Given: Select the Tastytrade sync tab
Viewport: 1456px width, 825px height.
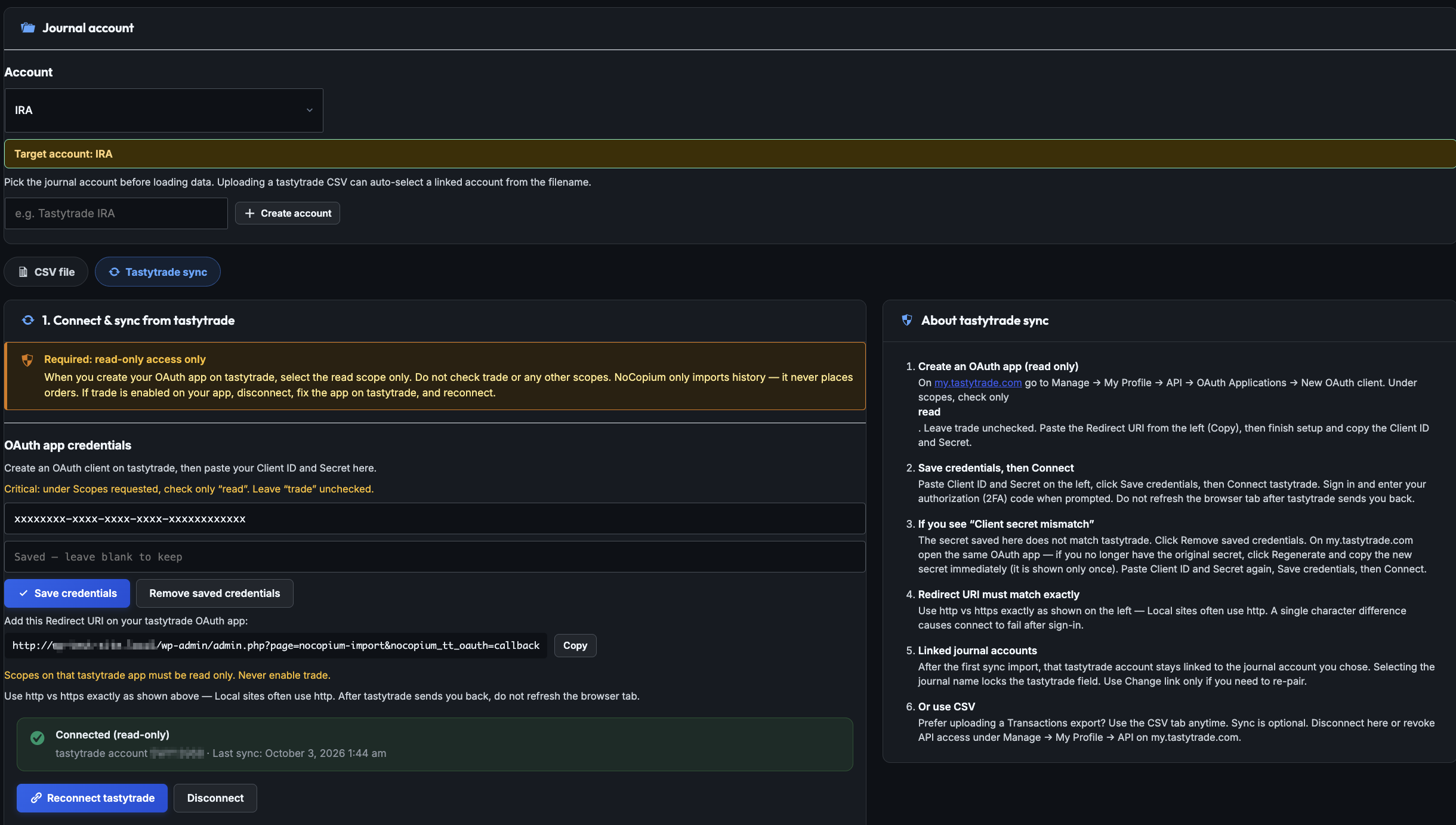Looking at the screenshot, I should [158, 272].
